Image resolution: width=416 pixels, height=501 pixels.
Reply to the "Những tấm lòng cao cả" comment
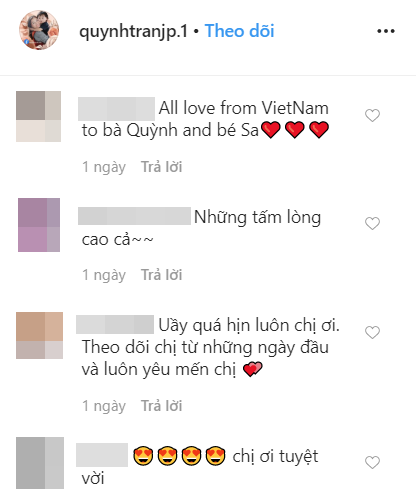pyautogui.click(x=161, y=275)
